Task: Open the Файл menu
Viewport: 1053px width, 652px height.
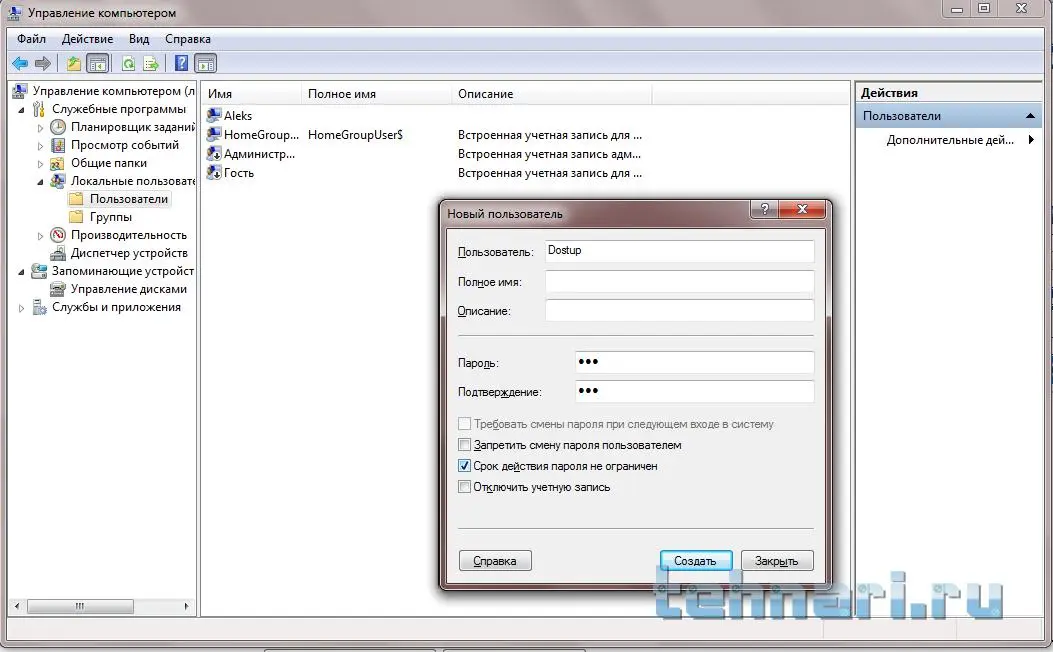Action: (32, 39)
